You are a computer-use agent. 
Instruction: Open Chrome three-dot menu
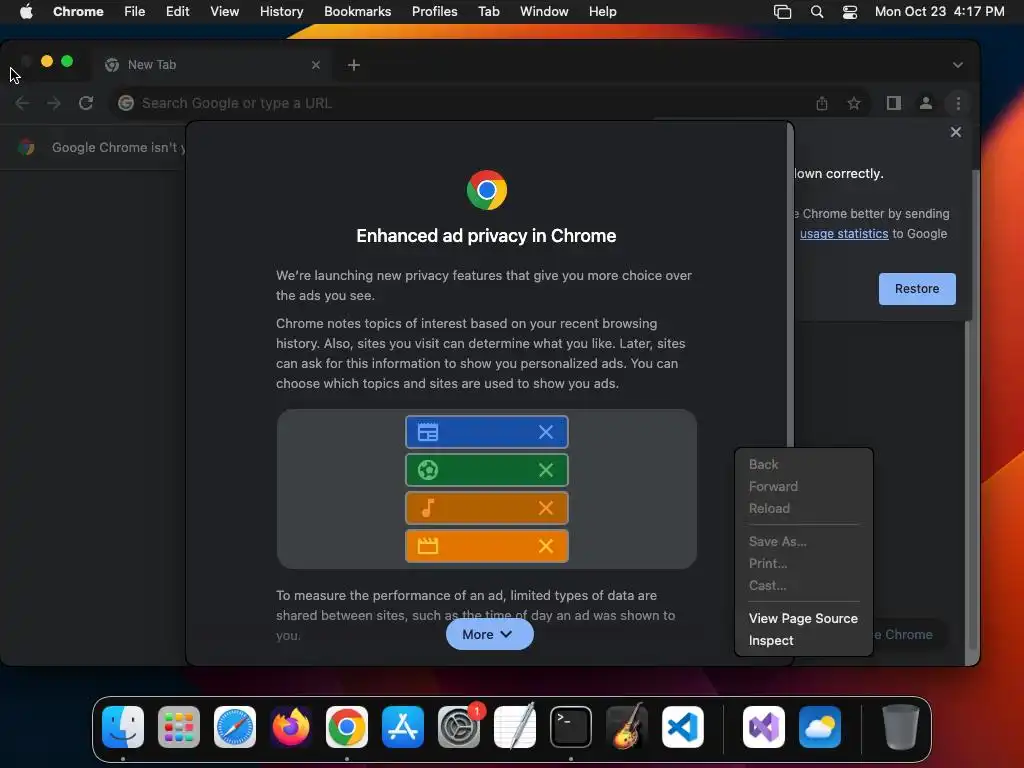click(958, 103)
